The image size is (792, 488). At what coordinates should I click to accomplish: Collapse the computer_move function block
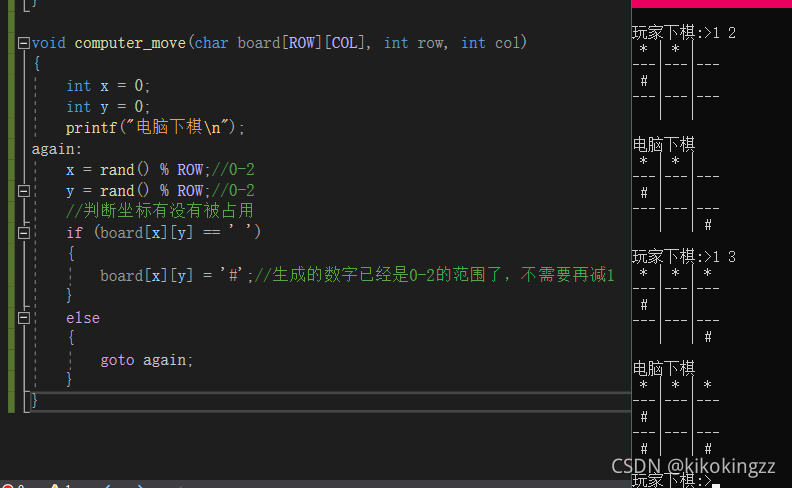24,43
